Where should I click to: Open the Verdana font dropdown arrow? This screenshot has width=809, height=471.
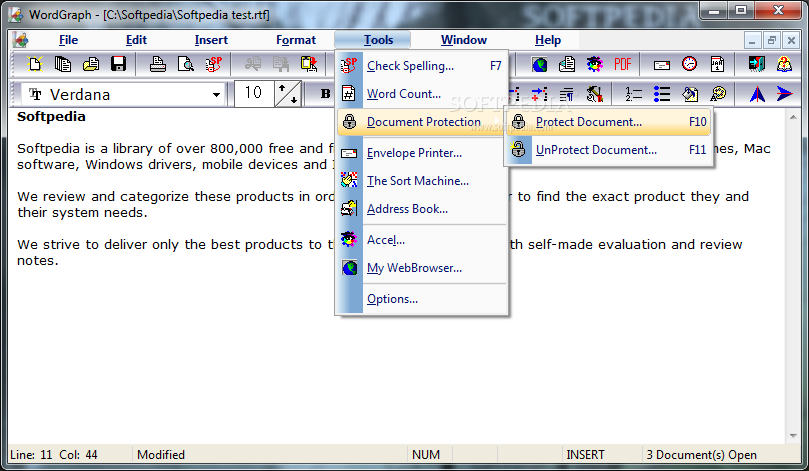(x=217, y=94)
